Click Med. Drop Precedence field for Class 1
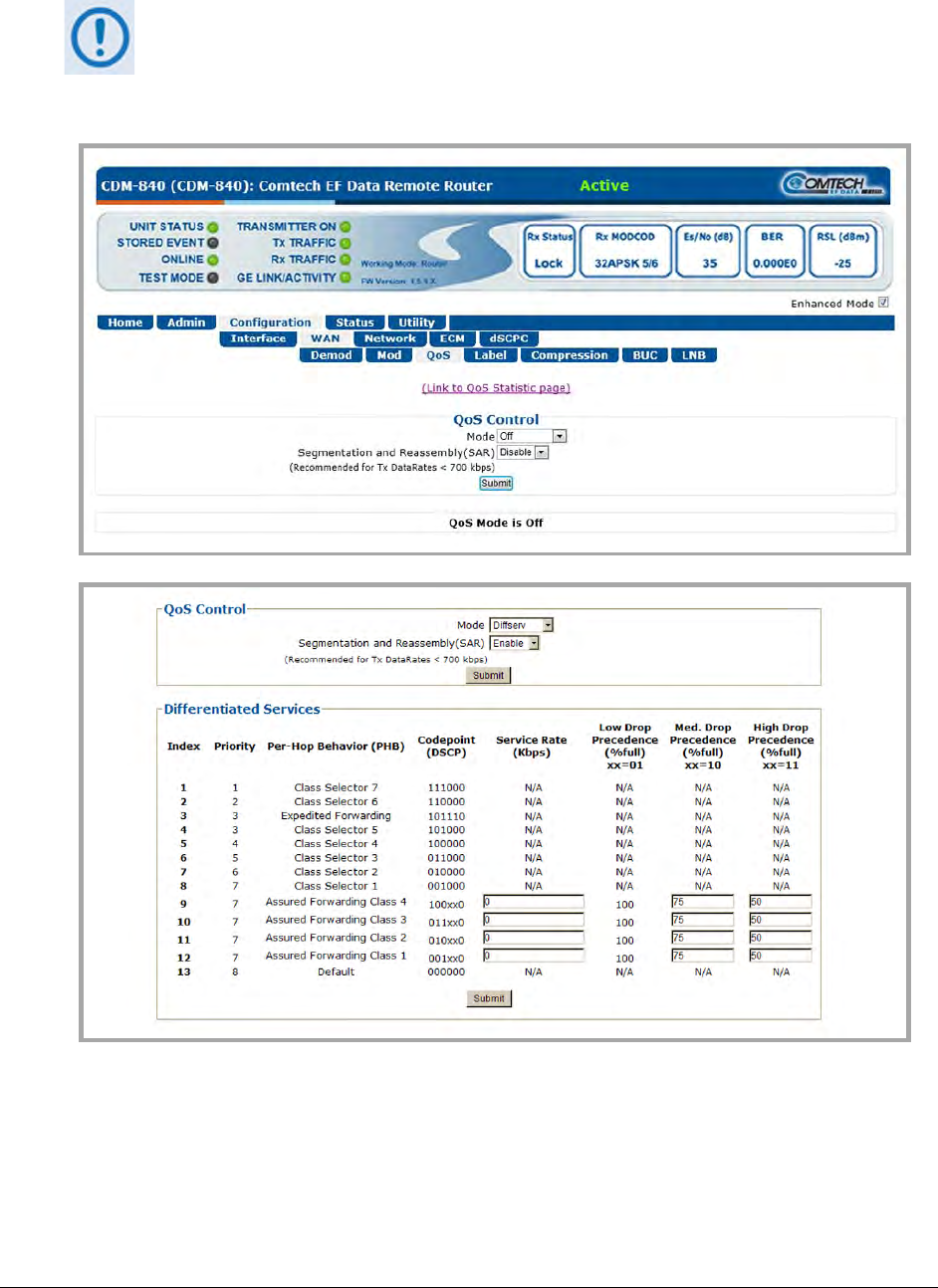This screenshot has width=938, height=1288. coord(702,956)
